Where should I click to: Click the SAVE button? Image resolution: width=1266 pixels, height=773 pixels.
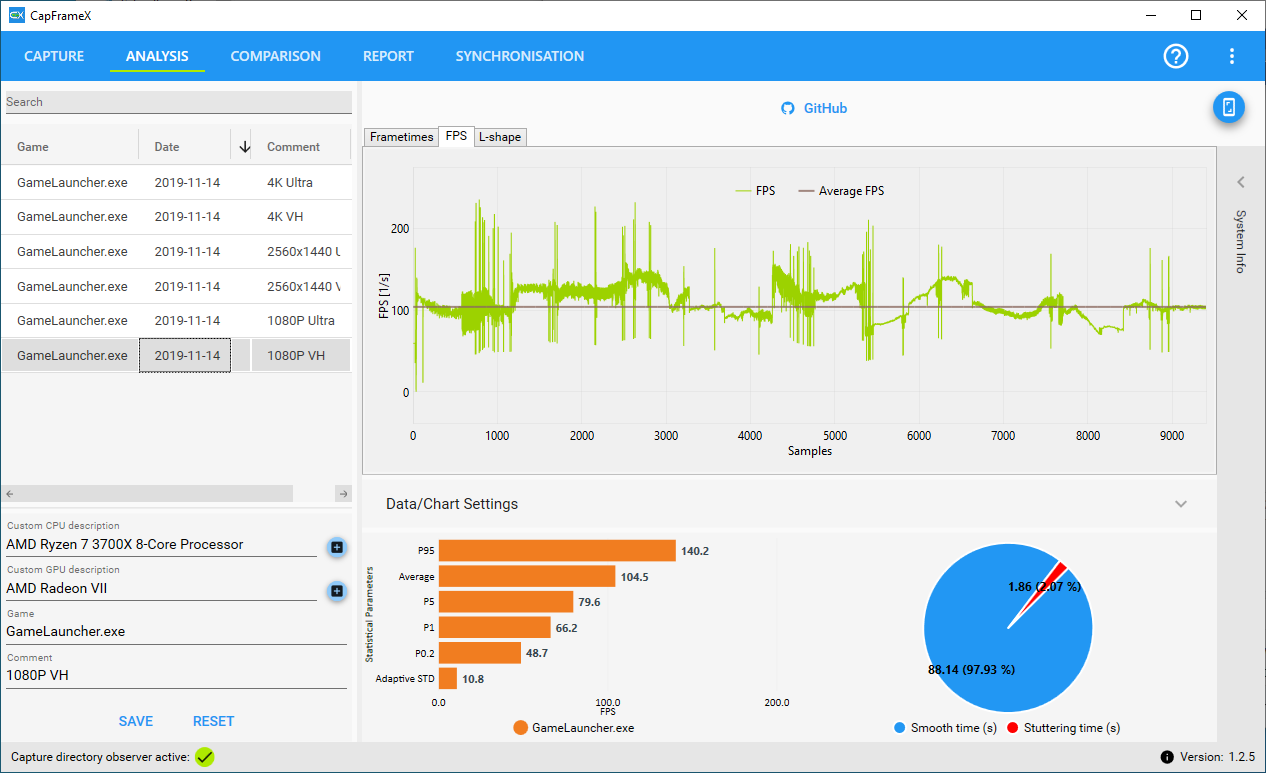click(136, 721)
